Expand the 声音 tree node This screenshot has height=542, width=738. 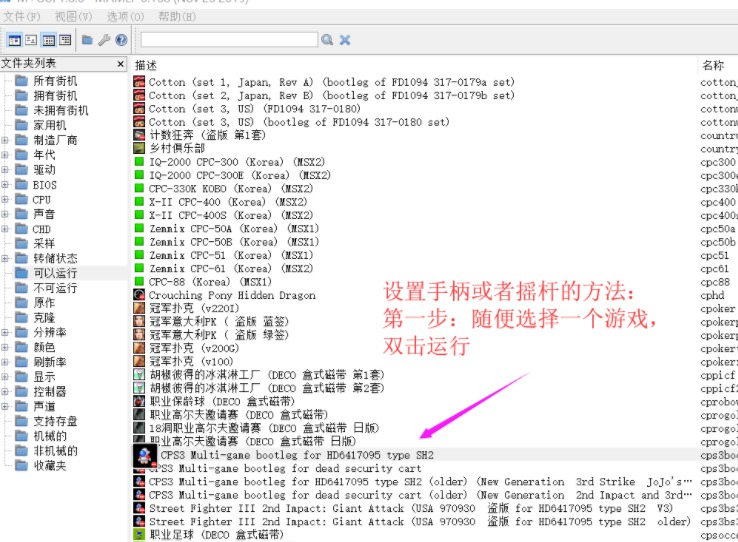[x=5, y=214]
